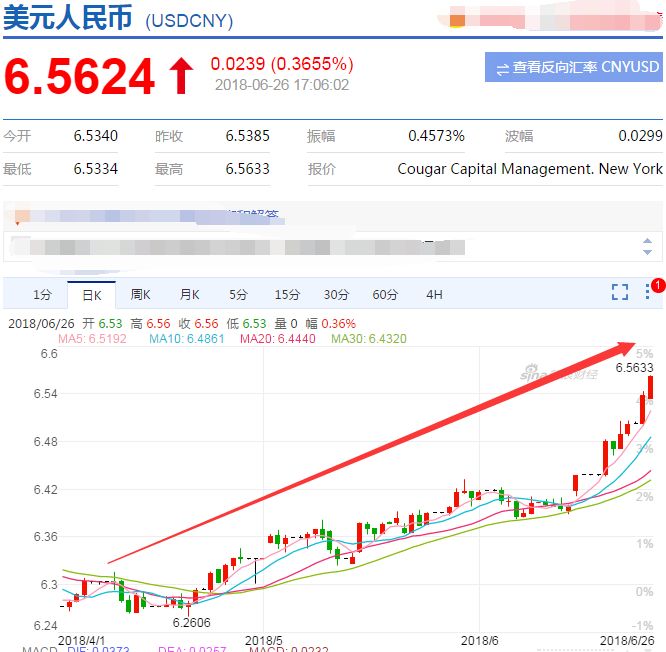The height and width of the screenshot is (652, 666).
Task: Click the timestamp 2018-06-26 17:06:02
Action: pos(282,85)
